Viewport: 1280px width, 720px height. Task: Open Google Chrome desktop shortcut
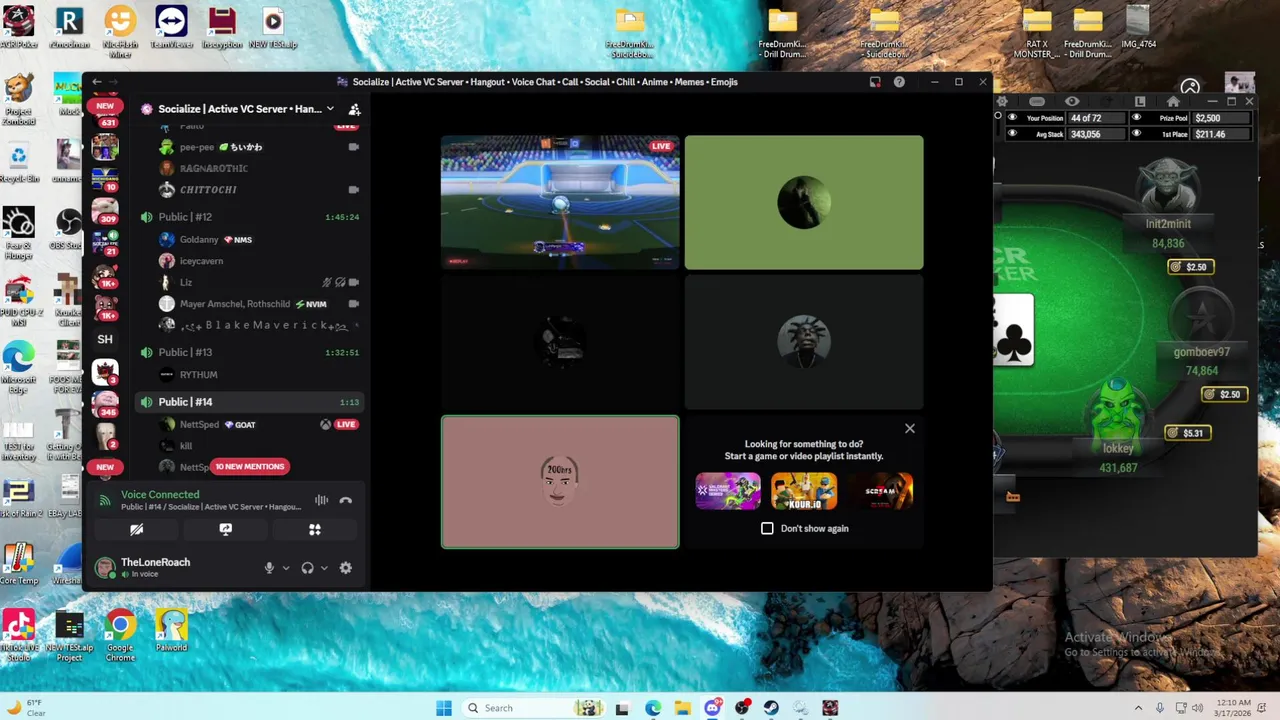120,635
